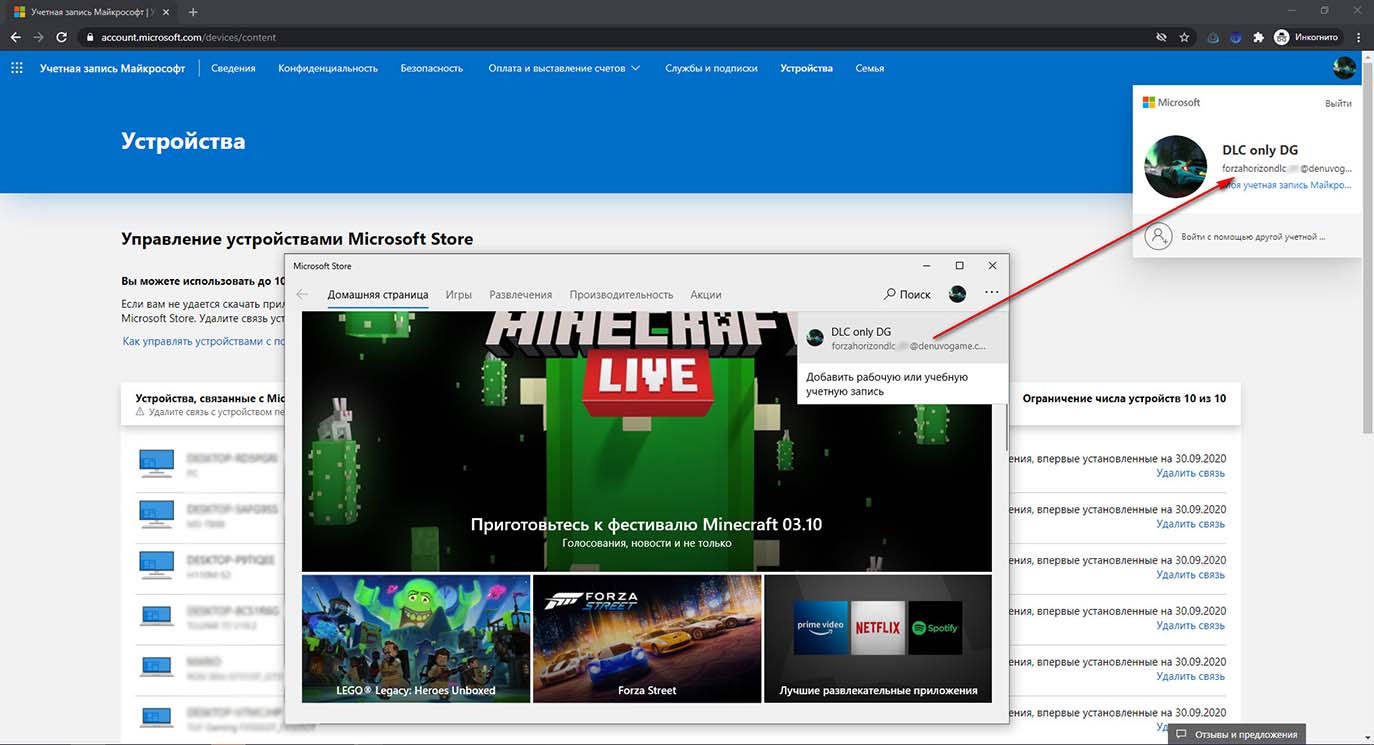Screen dimensions: 1374x745
Task: Open the Microsoft apps grid launcher
Action: pyautogui.click(x=16, y=68)
